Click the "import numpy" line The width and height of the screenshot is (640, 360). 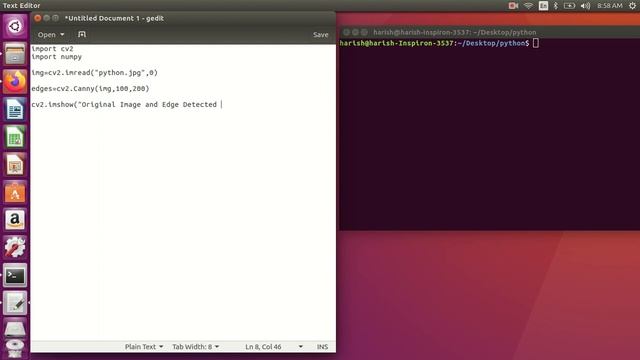click(56, 57)
